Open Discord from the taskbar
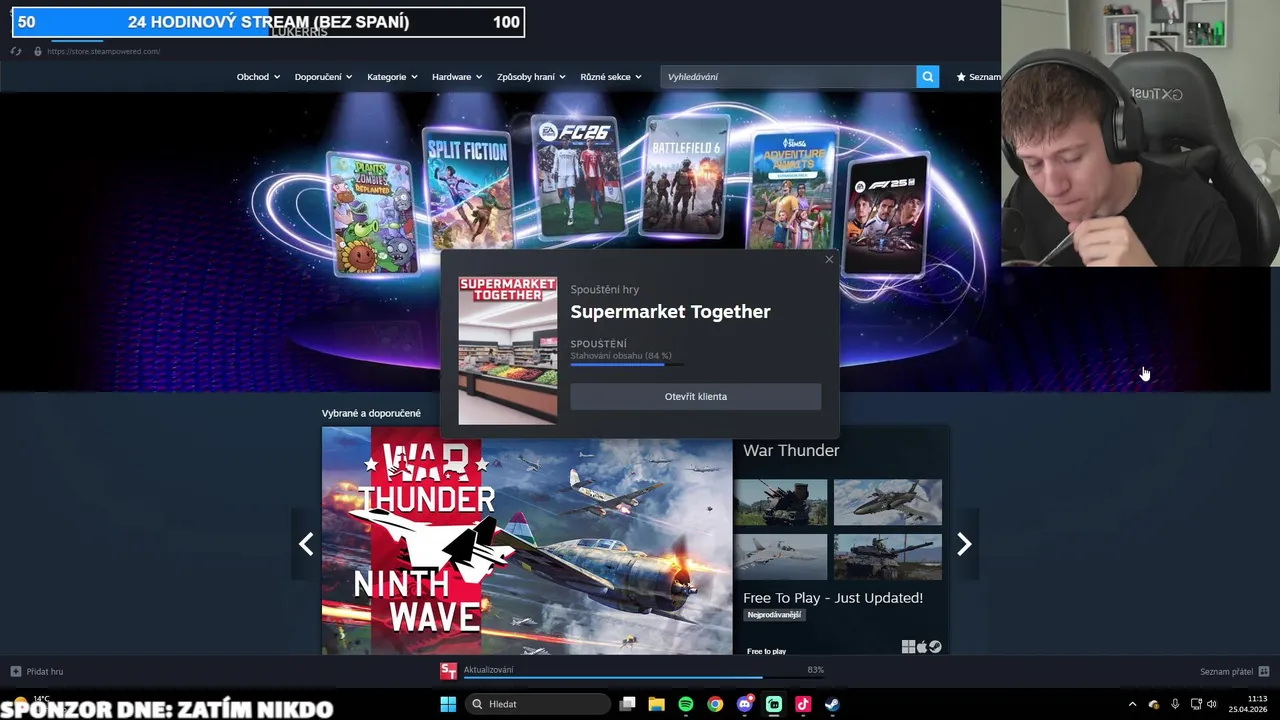1280x720 pixels. click(x=744, y=704)
